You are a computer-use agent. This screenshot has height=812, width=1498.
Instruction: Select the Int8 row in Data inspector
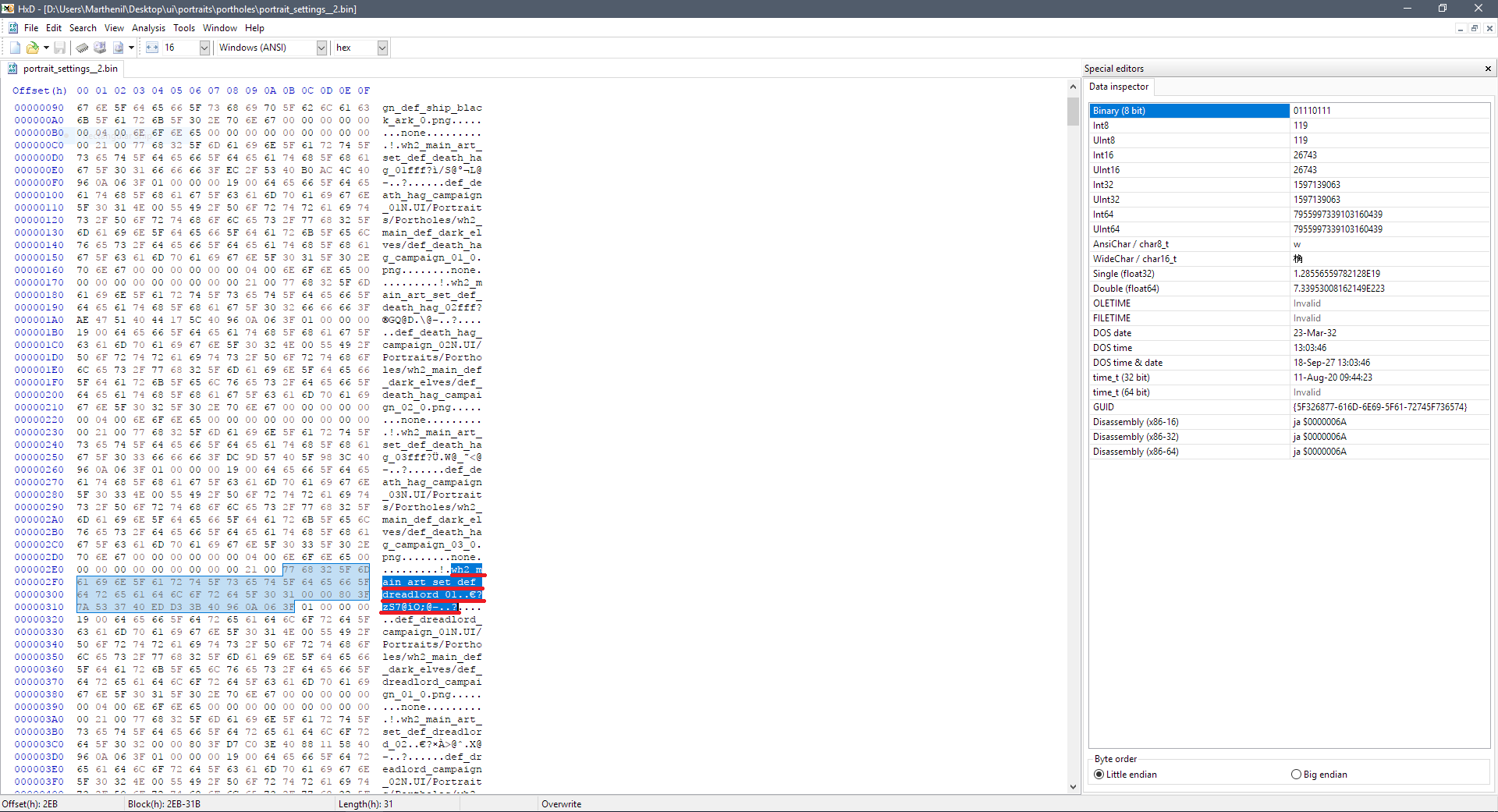point(1289,126)
